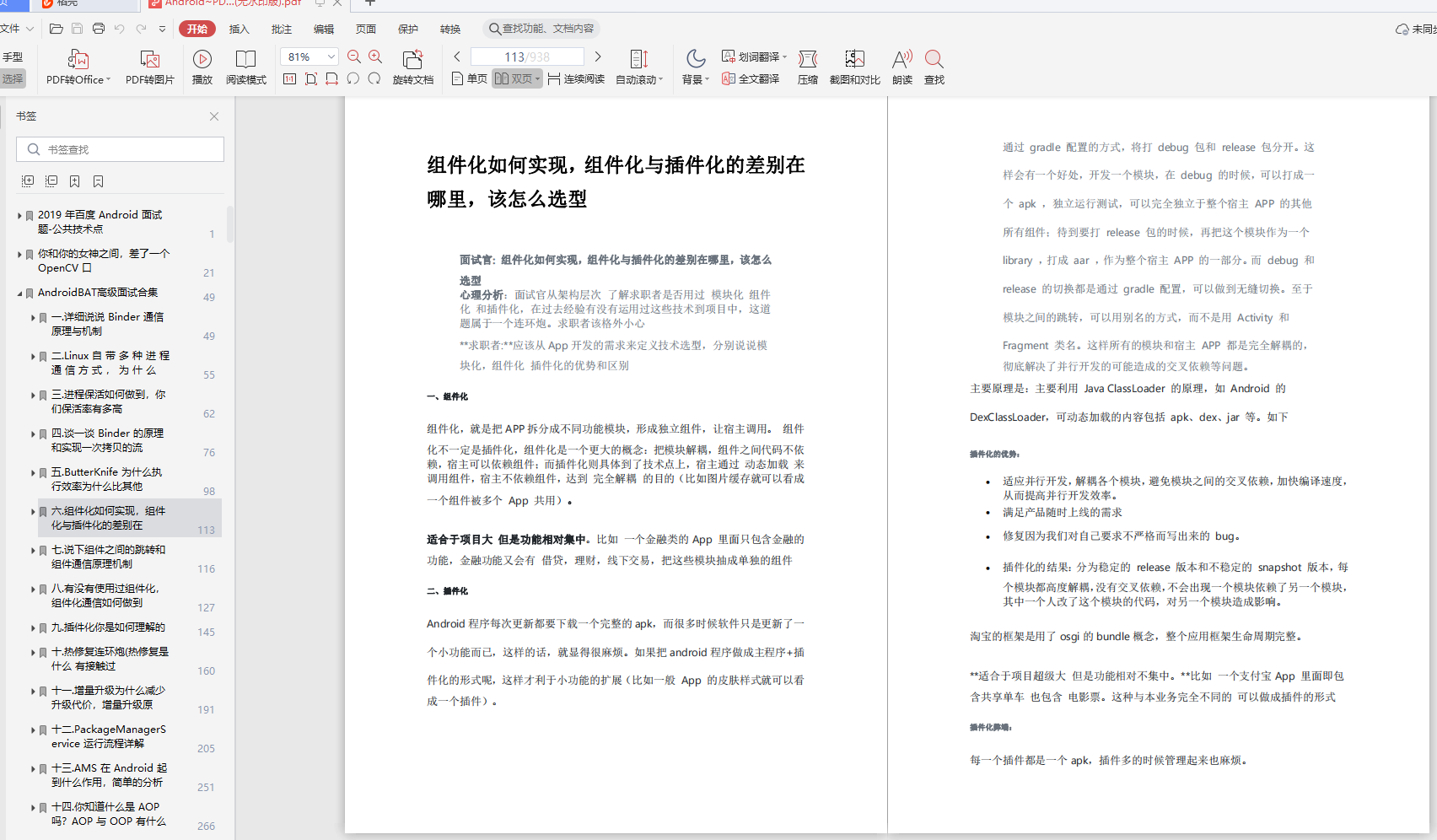This screenshot has width=1437, height=840.
Task: Click the 自动滚动 auto scroll icon
Action: [x=639, y=59]
